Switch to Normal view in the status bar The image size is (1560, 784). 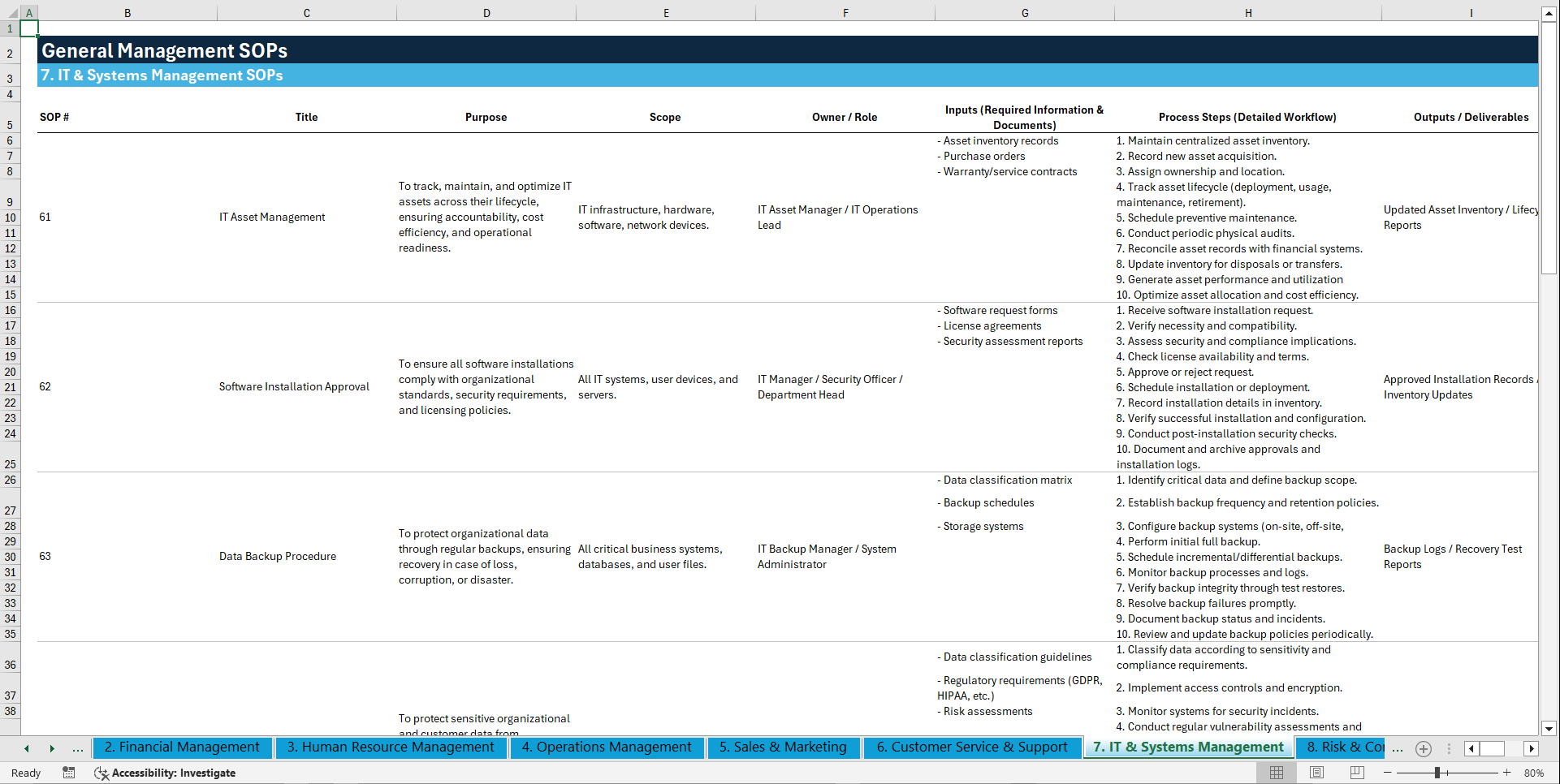[x=1276, y=773]
